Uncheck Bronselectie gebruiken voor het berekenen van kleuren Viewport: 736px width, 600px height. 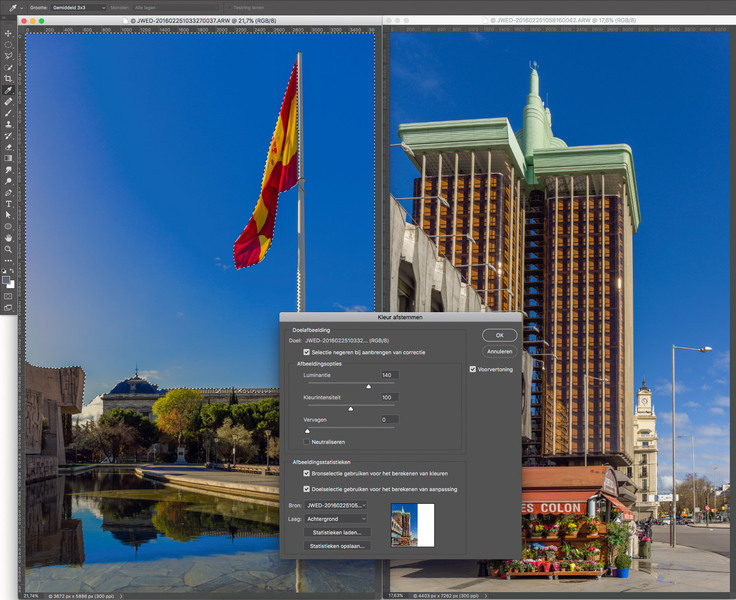(x=307, y=473)
